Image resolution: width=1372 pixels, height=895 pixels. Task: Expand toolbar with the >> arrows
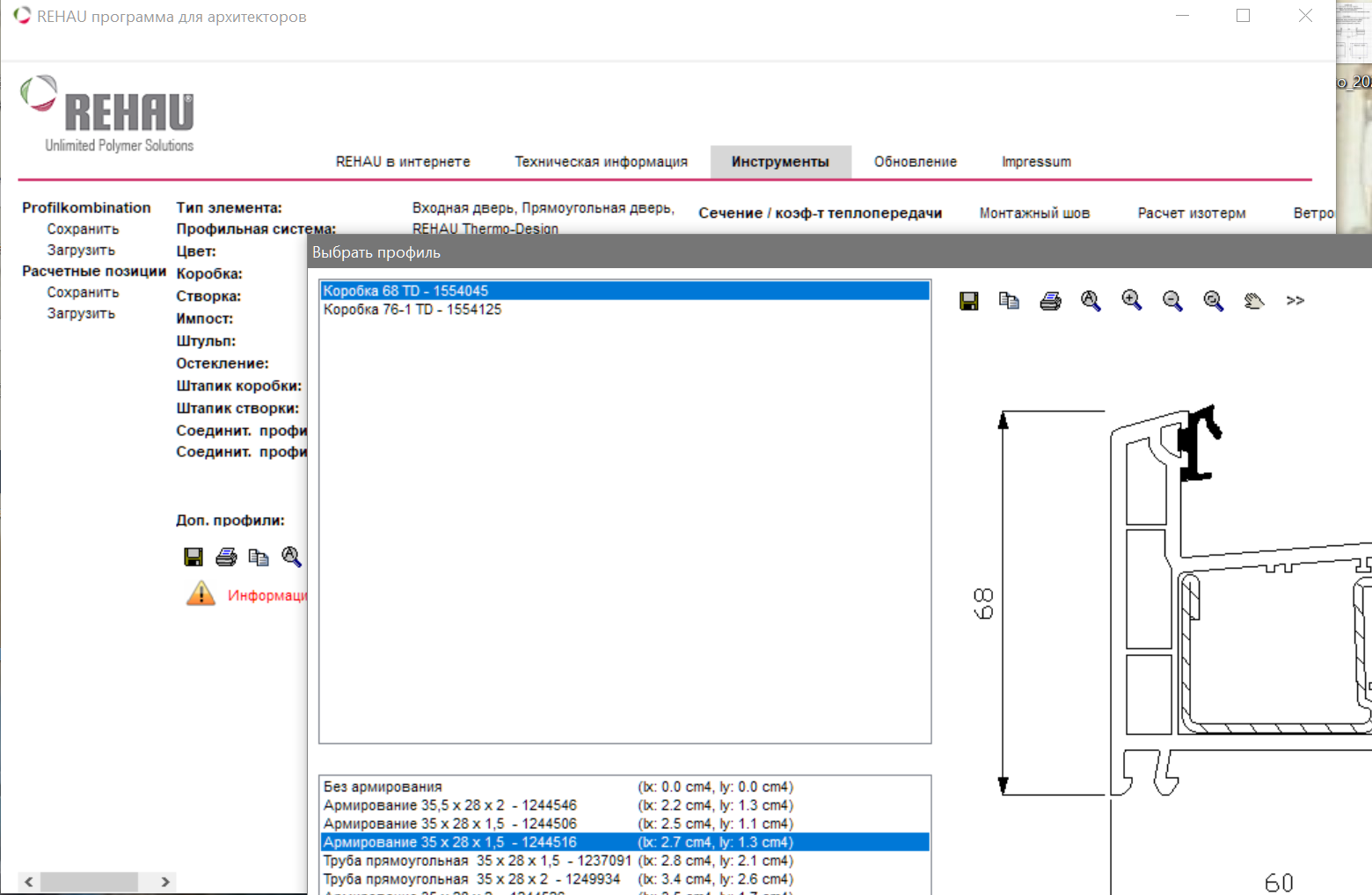tap(1295, 301)
